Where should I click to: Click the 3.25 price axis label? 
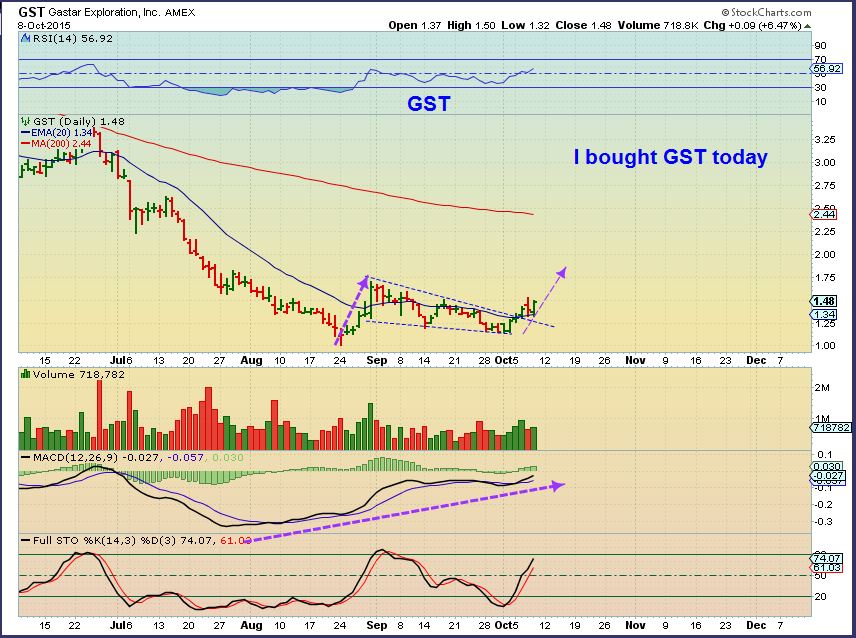coord(824,140)
